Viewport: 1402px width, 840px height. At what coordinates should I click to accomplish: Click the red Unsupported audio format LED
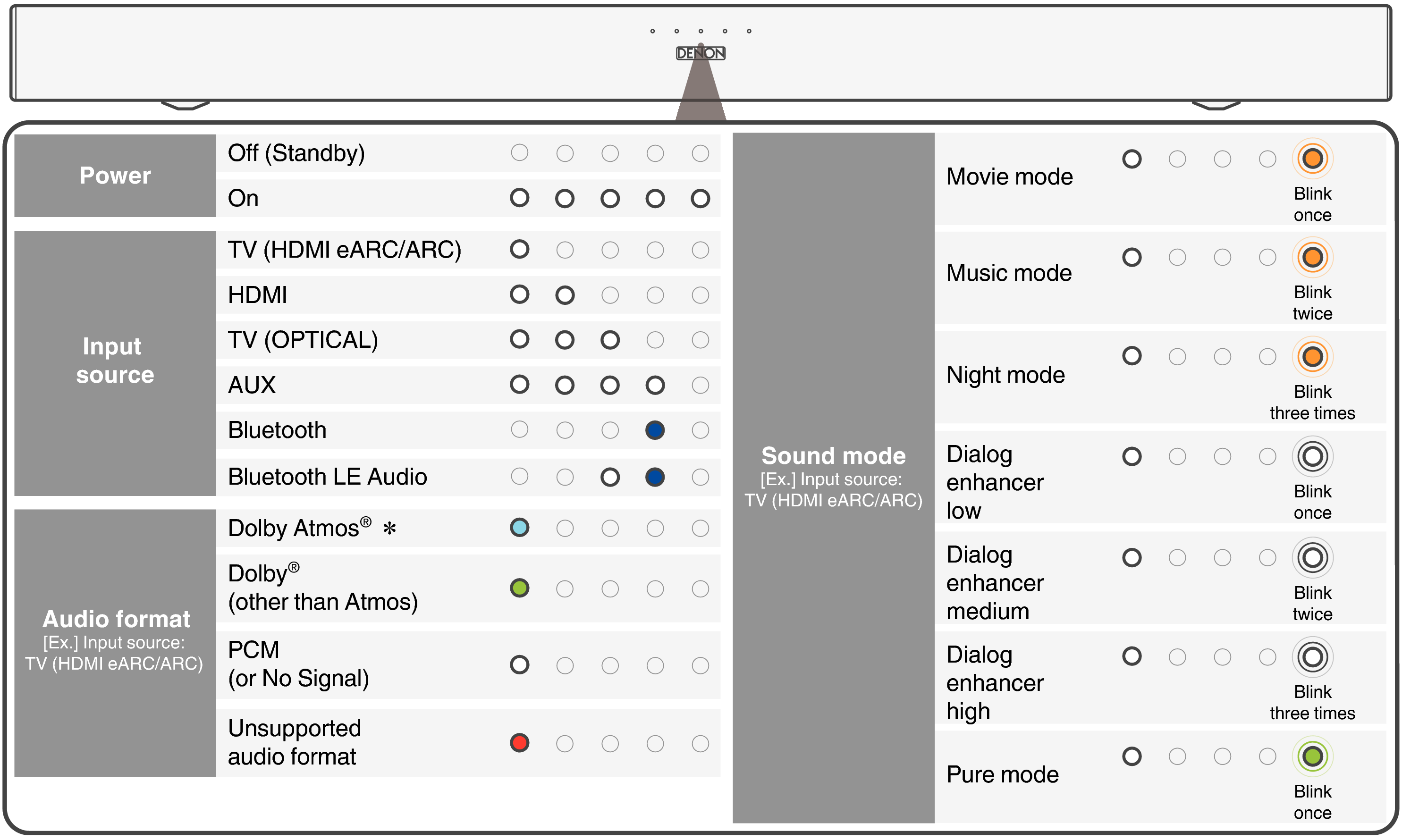519,743
